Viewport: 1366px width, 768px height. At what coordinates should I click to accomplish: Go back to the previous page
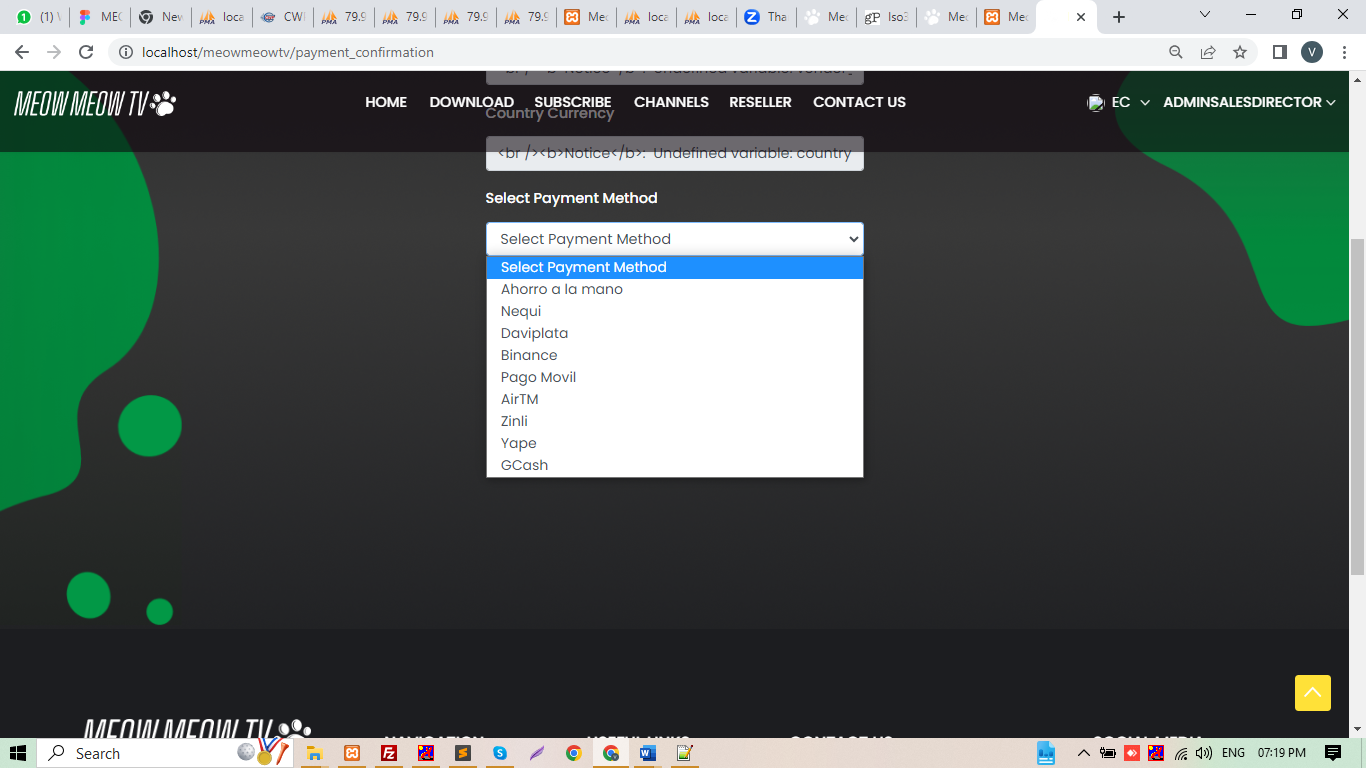[22, 52]
